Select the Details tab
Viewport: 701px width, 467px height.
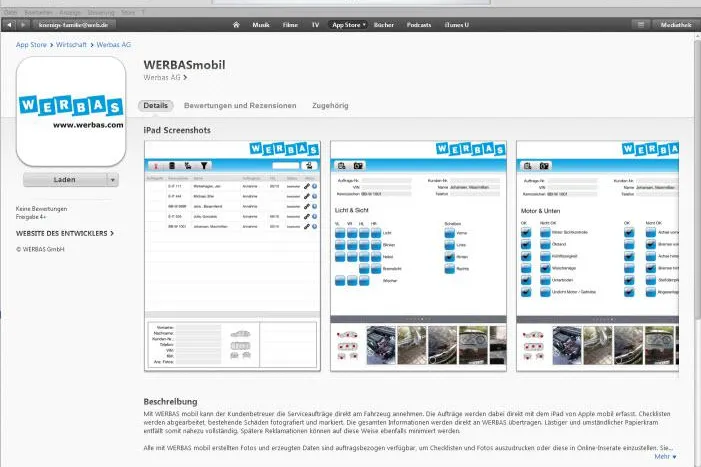(x=155, y=105)
